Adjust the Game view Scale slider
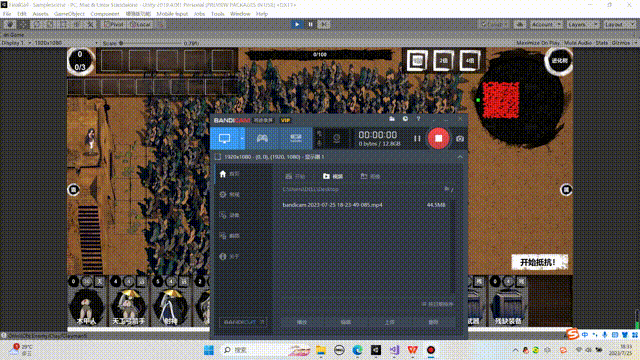Viewport: 640px width, 360px height. tap(151, 43)
